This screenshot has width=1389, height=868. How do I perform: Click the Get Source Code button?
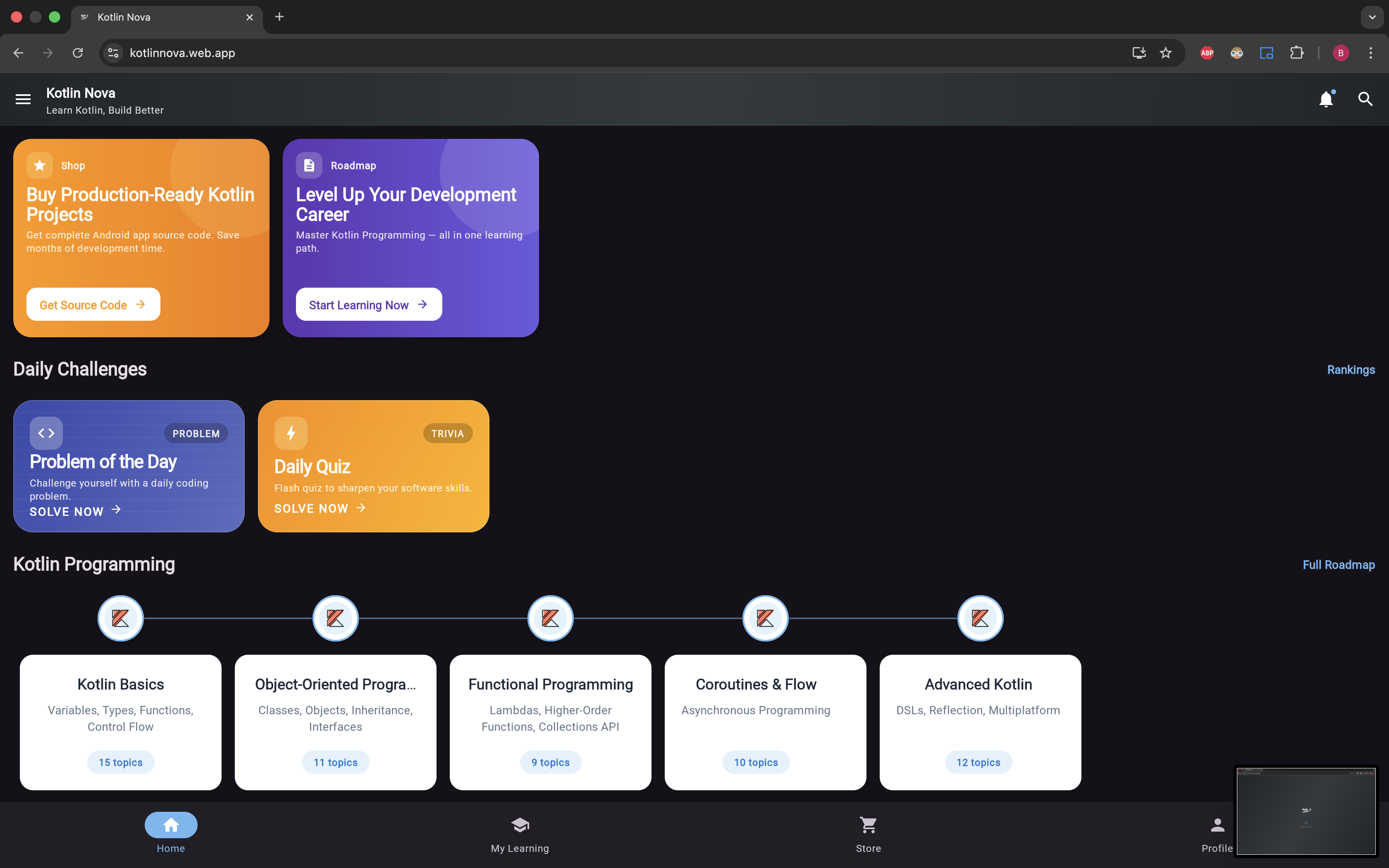(x=93, y=304)
